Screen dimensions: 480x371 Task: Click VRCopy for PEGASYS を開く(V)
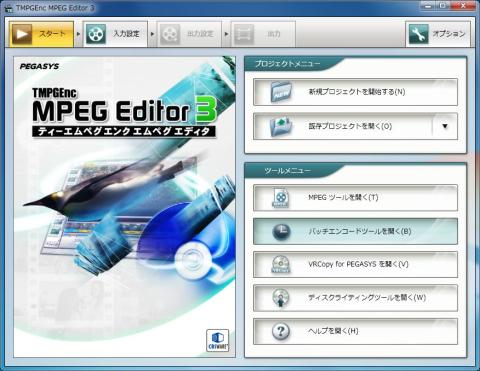pyautogui.click(x=355, y=265)
